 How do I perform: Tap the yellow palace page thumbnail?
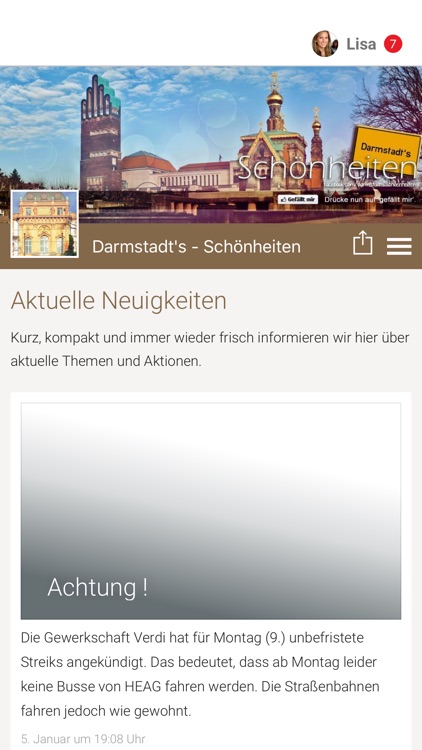point(44,224)
